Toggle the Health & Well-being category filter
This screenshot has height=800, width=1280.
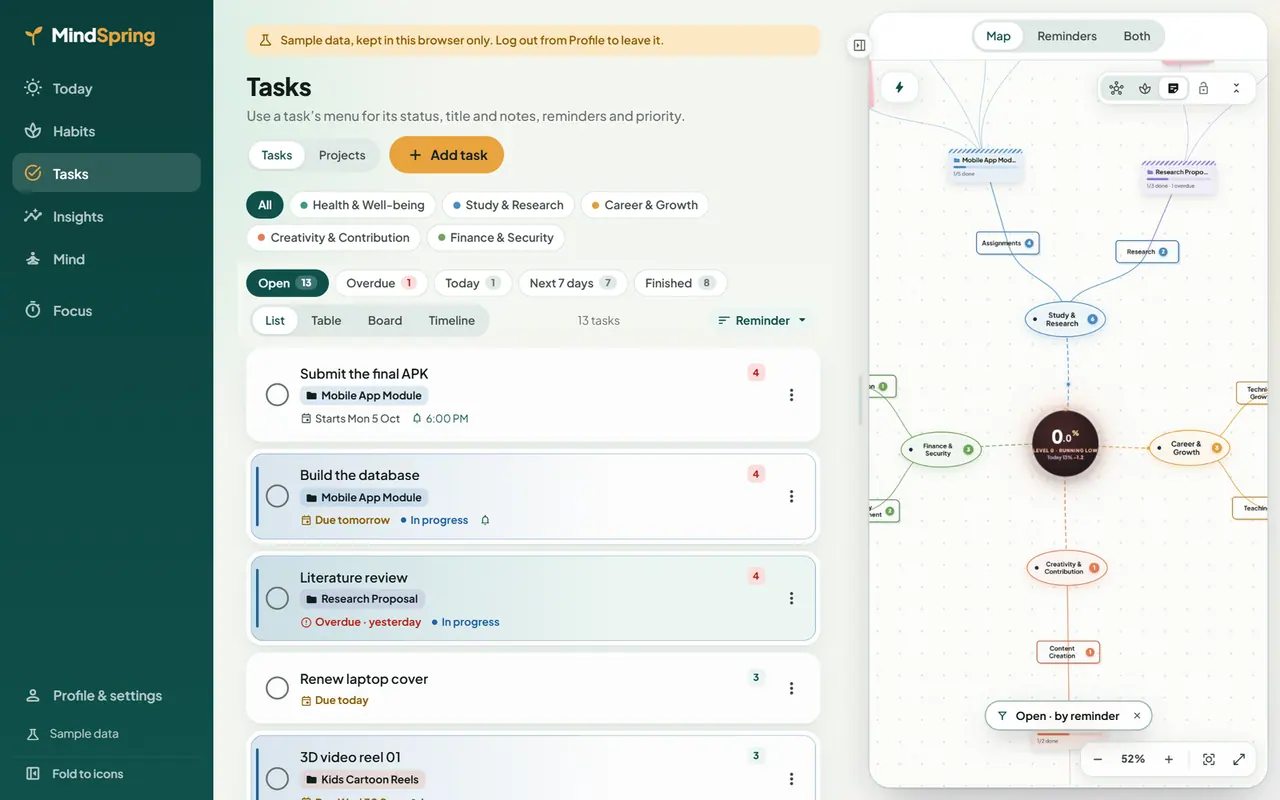[362, 205]
